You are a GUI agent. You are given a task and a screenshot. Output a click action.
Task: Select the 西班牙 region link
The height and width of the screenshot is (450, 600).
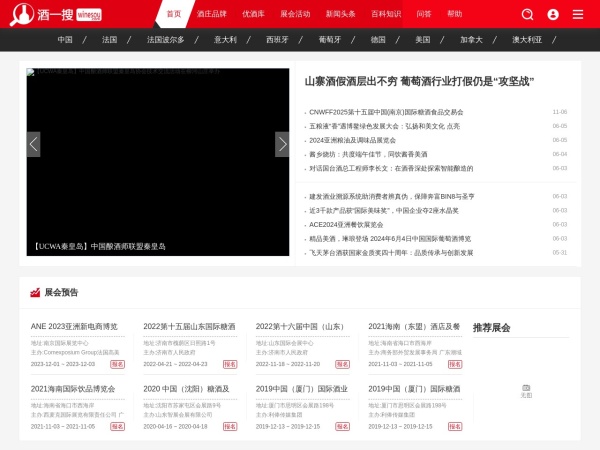click(277, 39)
